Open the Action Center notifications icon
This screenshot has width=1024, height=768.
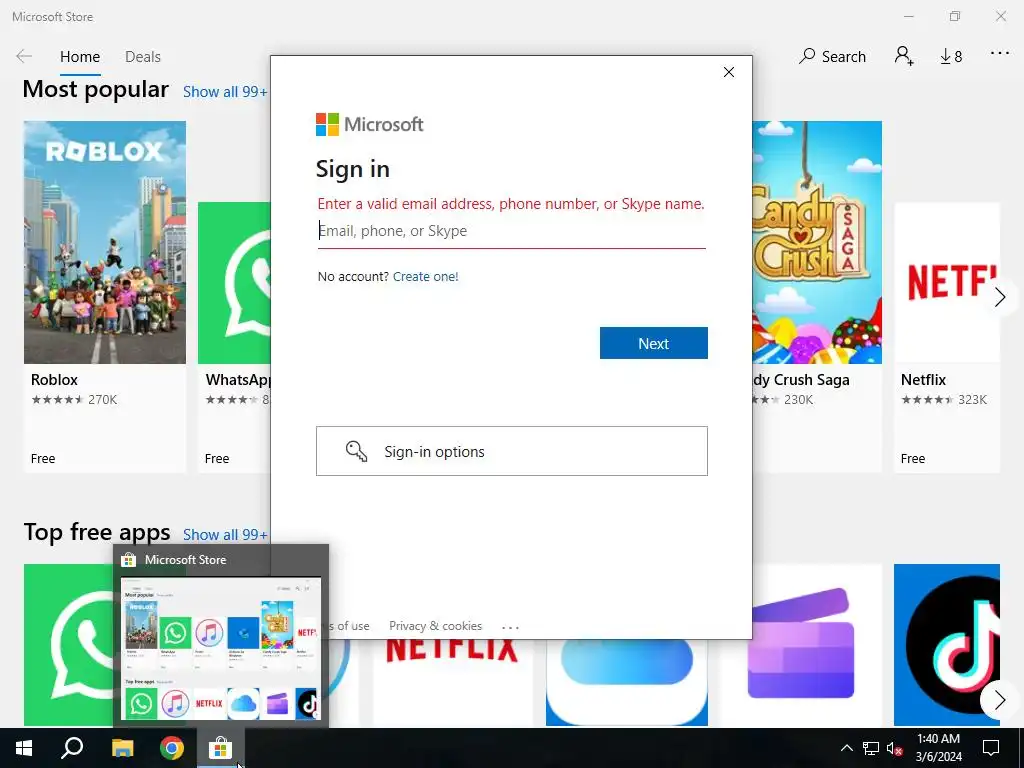click(x=991, y=748)
